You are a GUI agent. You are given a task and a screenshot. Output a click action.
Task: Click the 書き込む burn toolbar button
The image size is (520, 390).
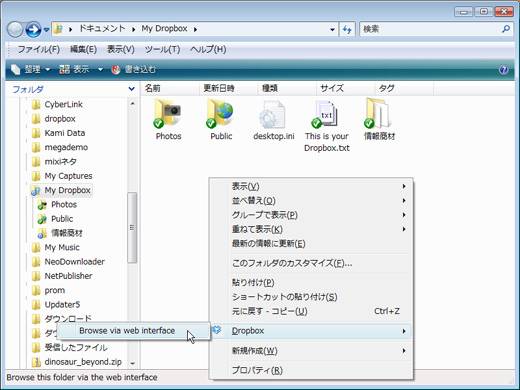click(133, 69)
